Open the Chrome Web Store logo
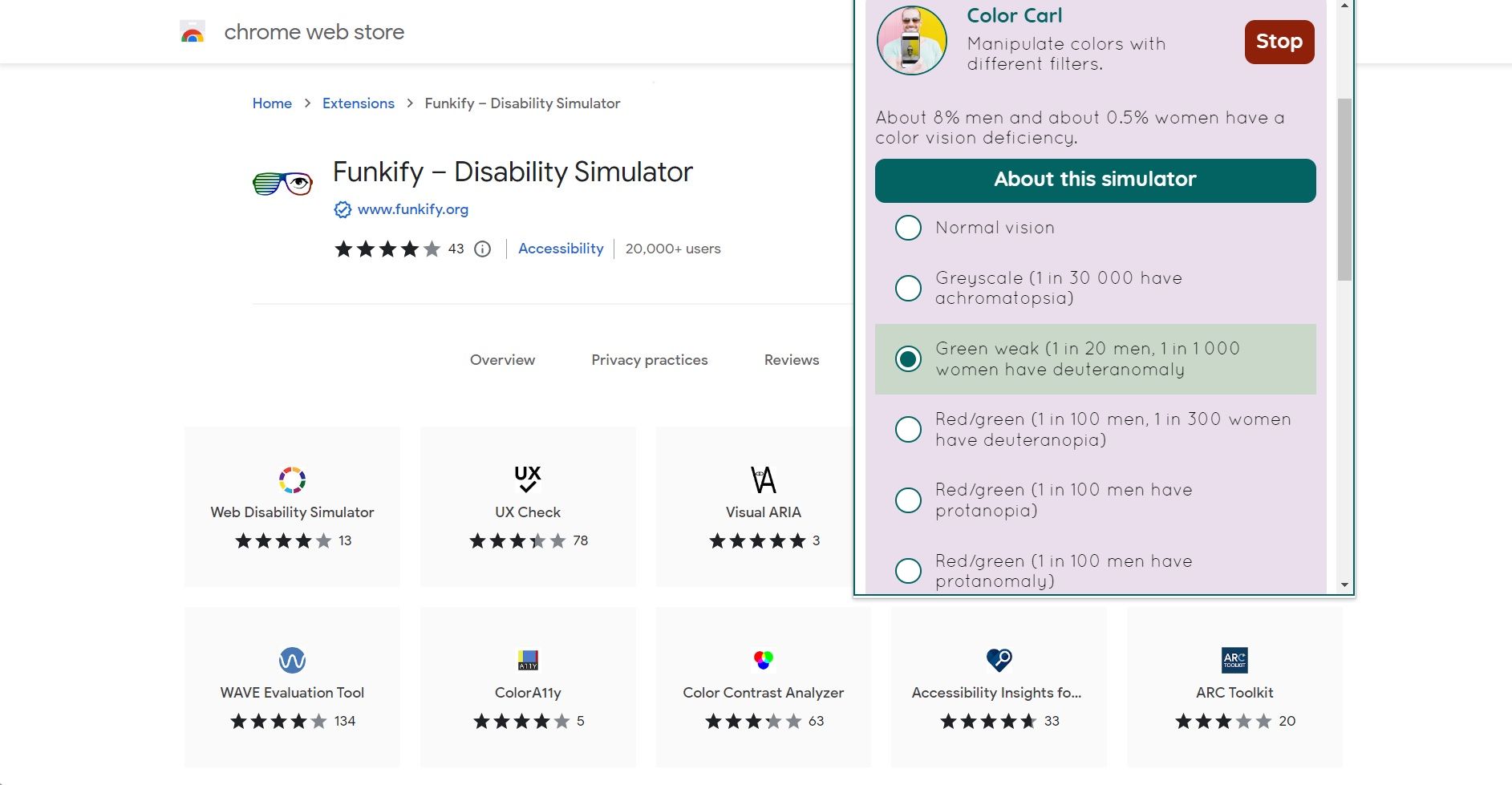This screenshot has width=1512, height=785. pos(193,32)
